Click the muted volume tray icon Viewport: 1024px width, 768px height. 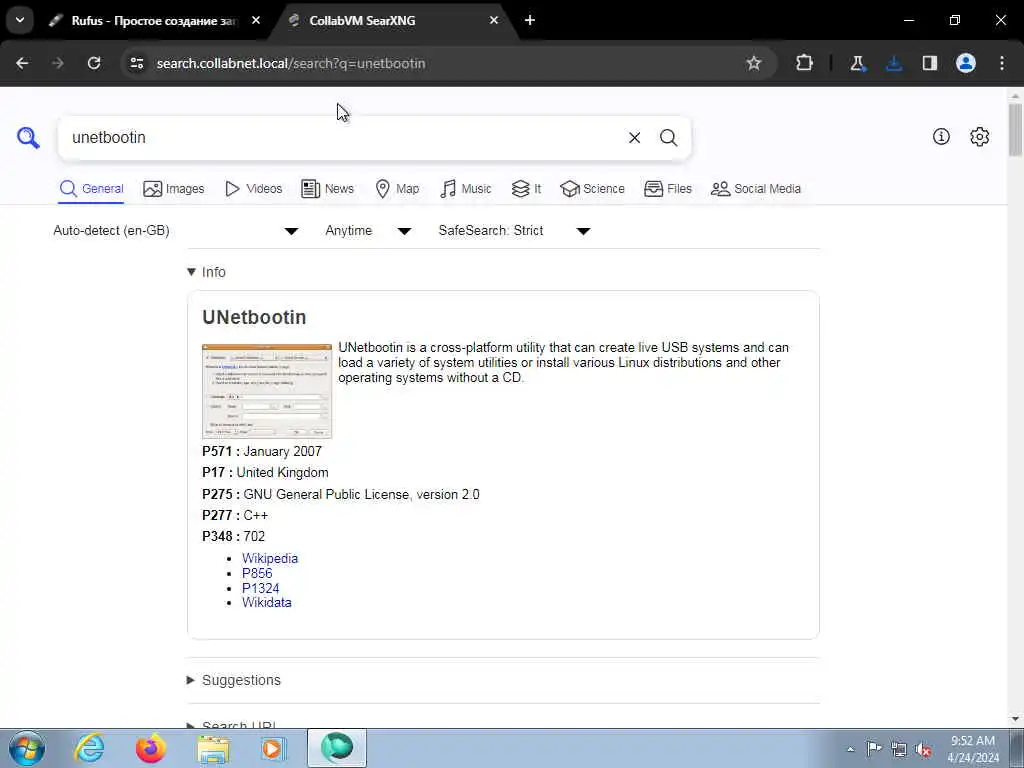923,750
